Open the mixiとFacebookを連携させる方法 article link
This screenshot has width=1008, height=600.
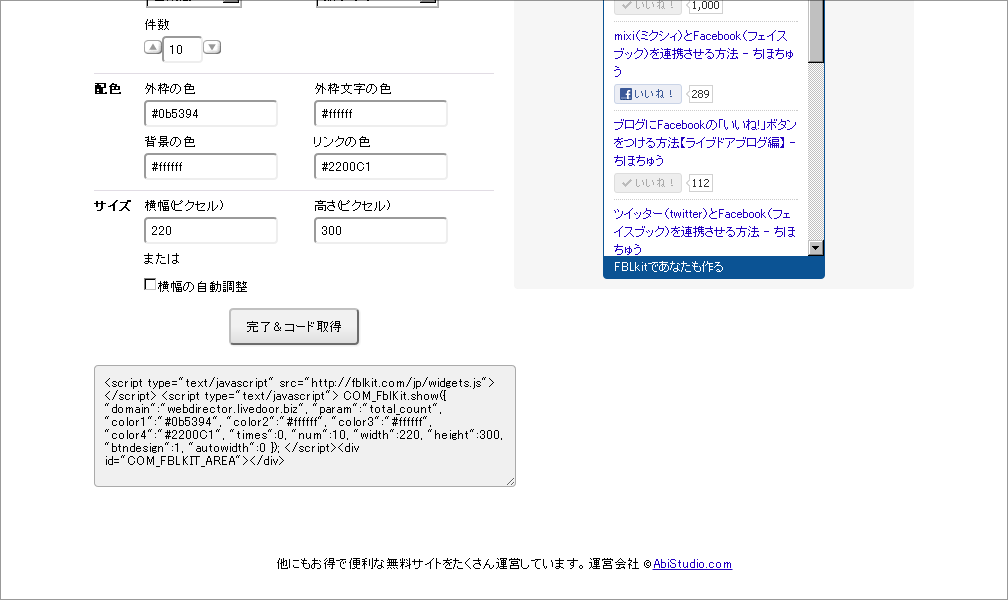(704, 53)
